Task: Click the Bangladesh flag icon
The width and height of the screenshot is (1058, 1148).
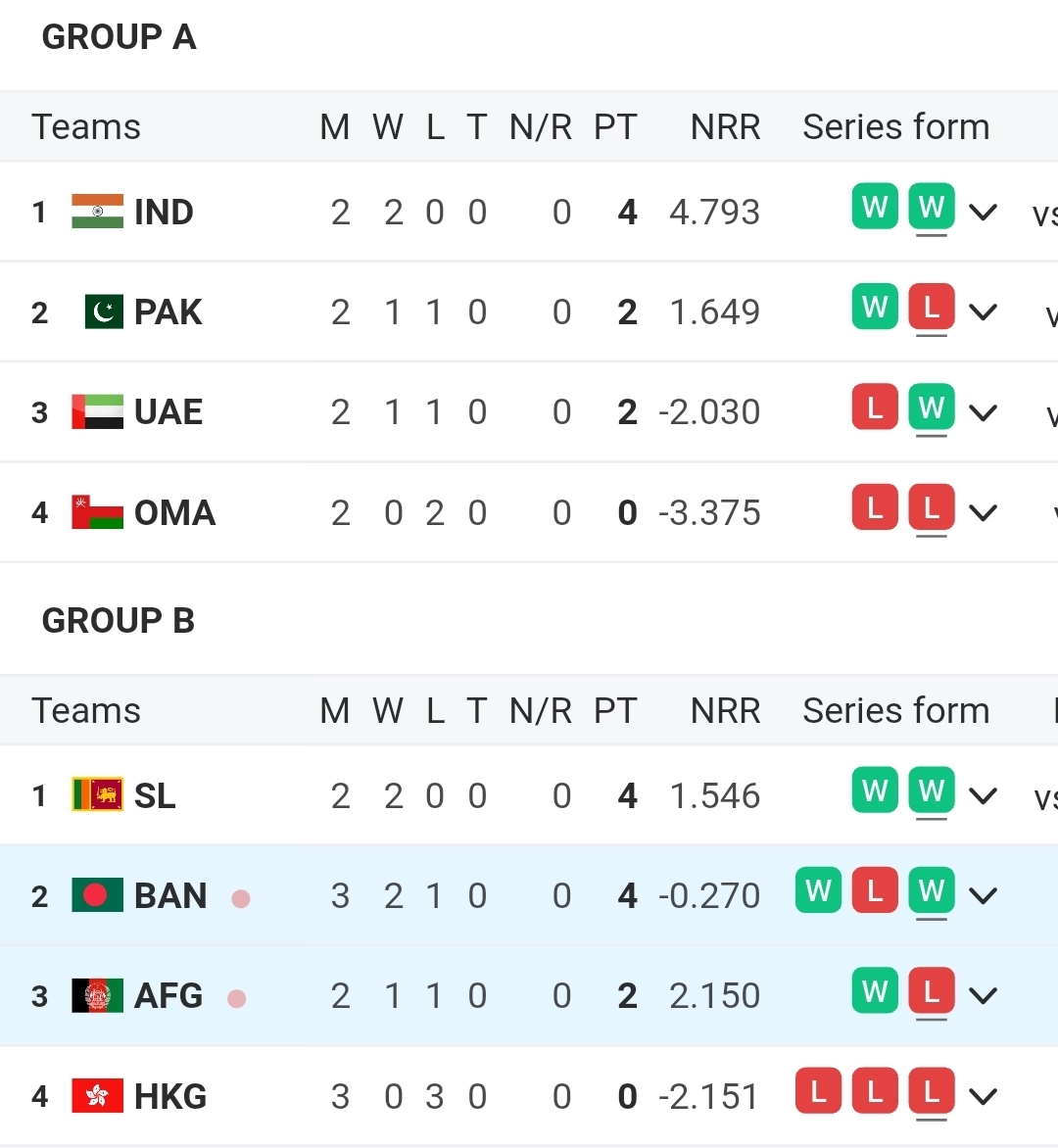Action: (x=97, y=895)
